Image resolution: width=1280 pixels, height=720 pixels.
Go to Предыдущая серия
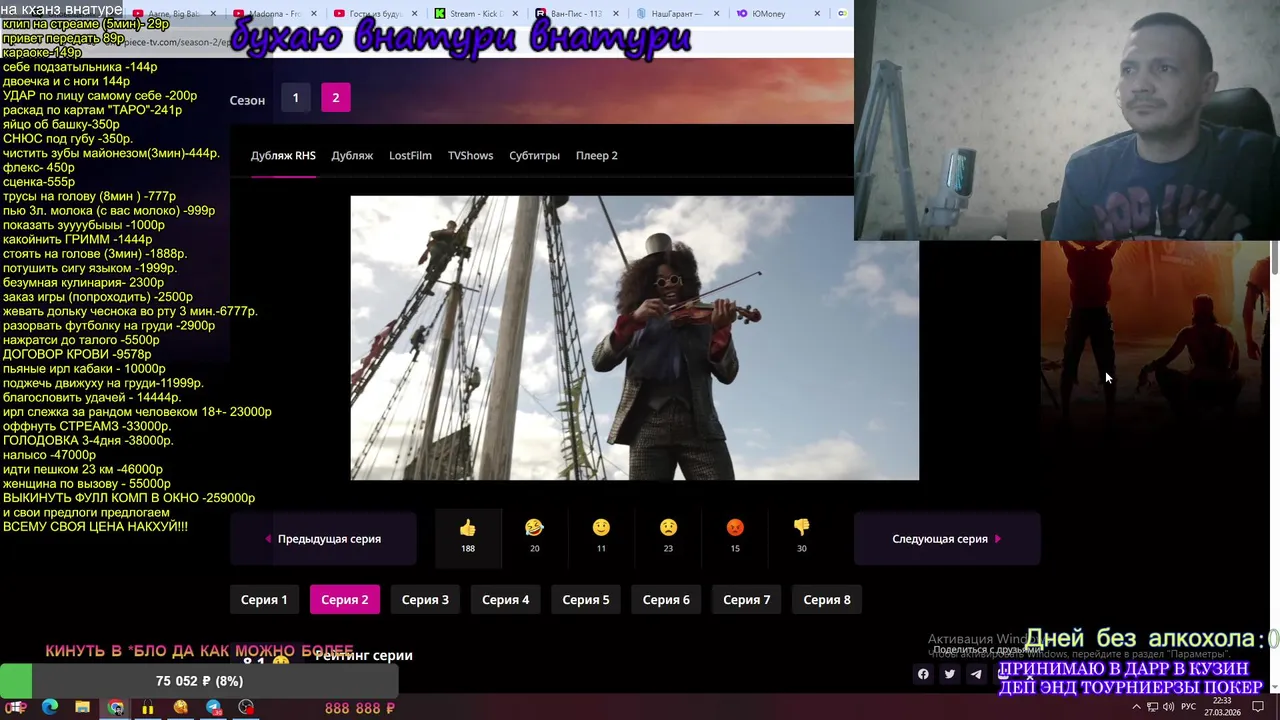[323, 539]
